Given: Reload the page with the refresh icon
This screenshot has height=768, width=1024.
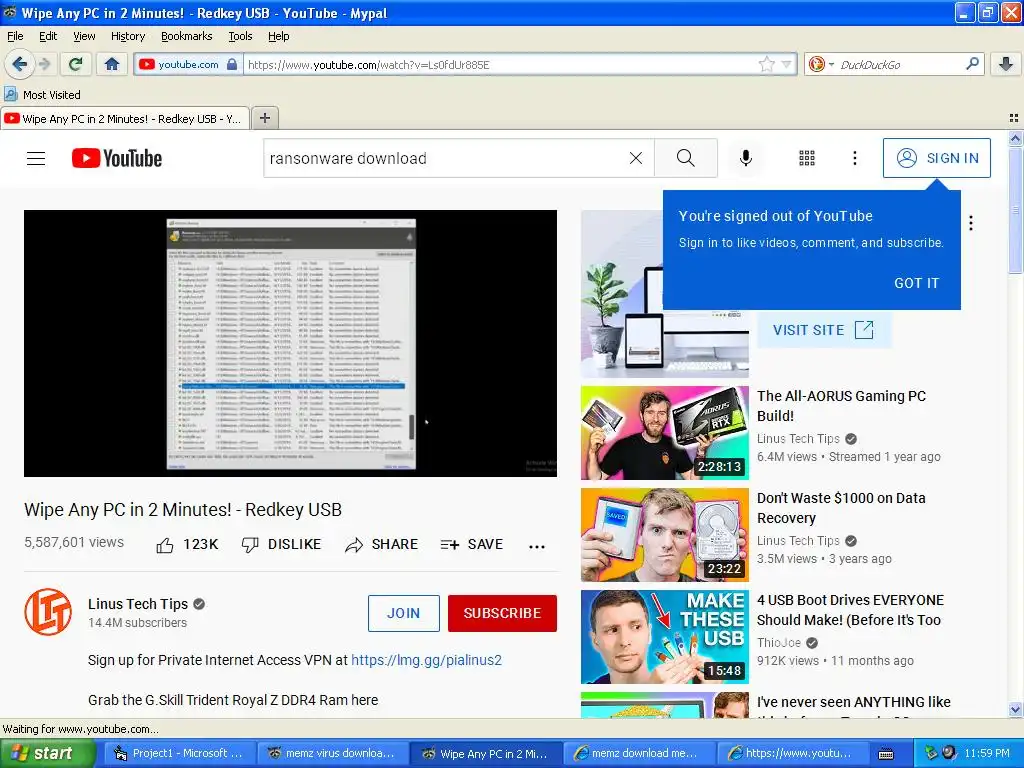Looking at the screenshot, I should point(76,64).
